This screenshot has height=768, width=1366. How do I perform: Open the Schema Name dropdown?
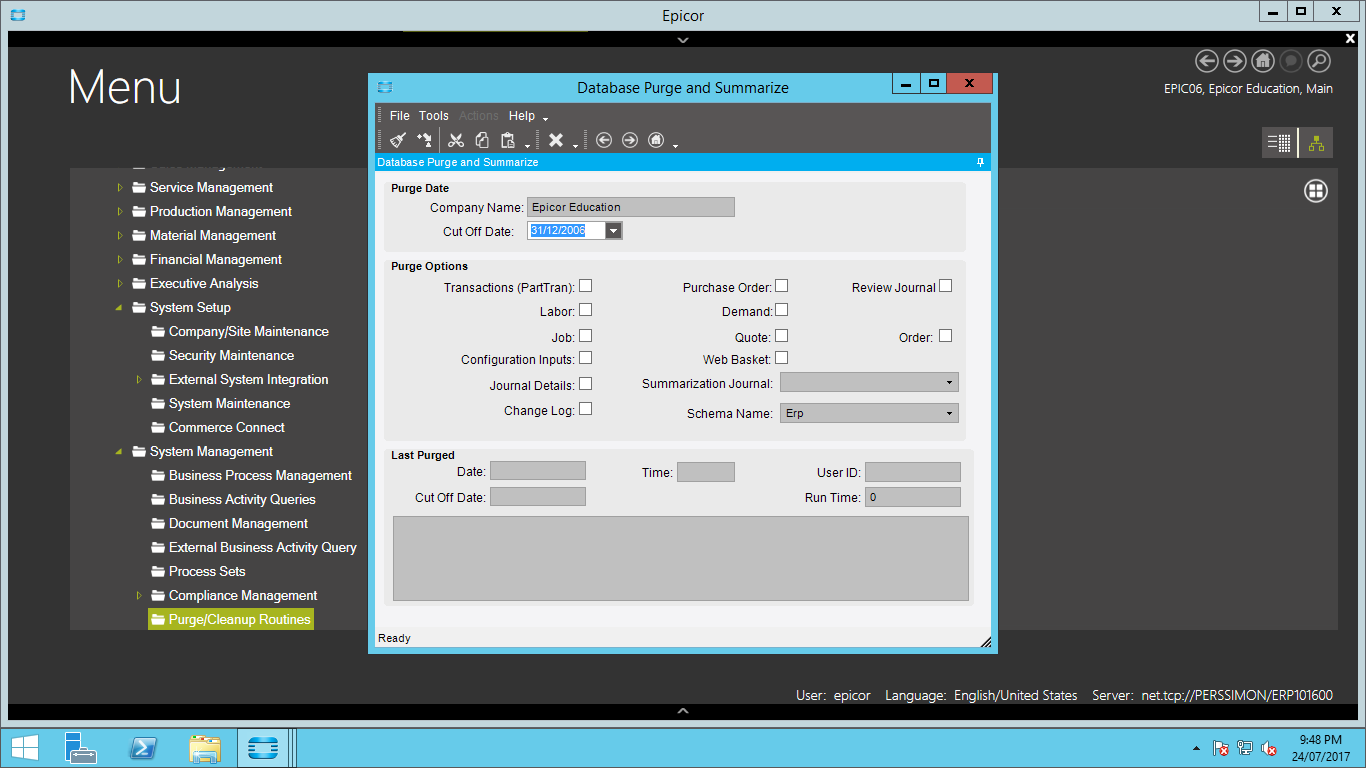(x=949, y=413)
